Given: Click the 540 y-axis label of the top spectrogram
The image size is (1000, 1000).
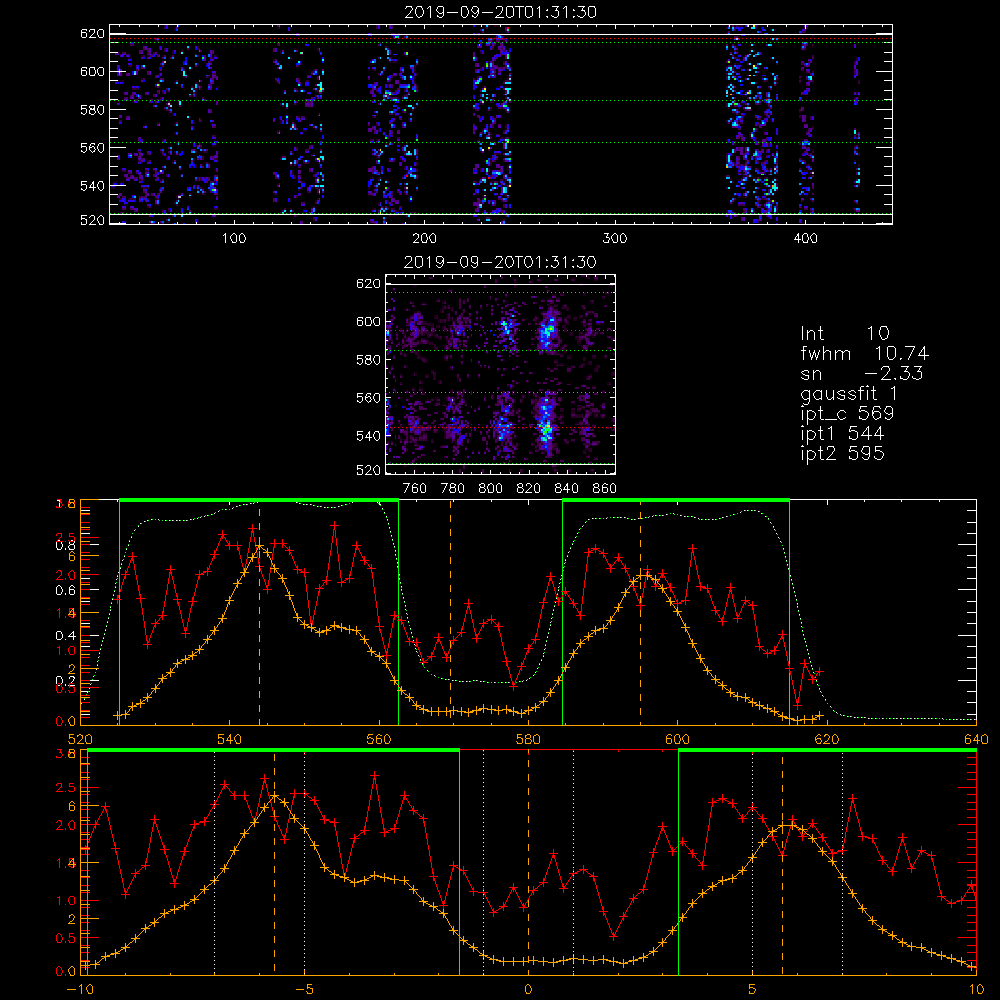Looking at the screenshot, I should pyautogui.click(x=92, y=186).
